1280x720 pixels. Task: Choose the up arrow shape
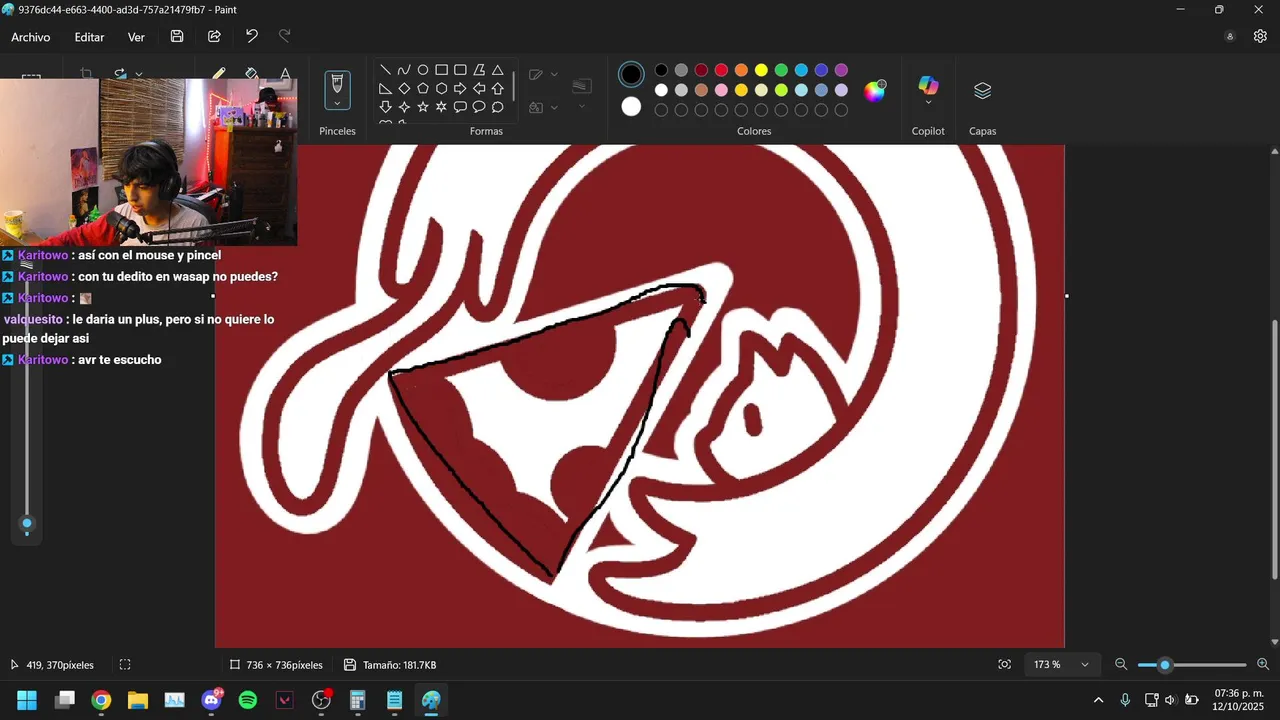[497, 88]
